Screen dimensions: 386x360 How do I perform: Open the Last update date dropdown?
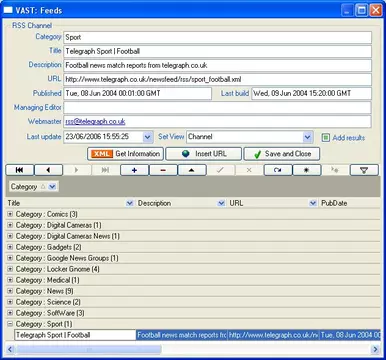[x=148, y=137]
